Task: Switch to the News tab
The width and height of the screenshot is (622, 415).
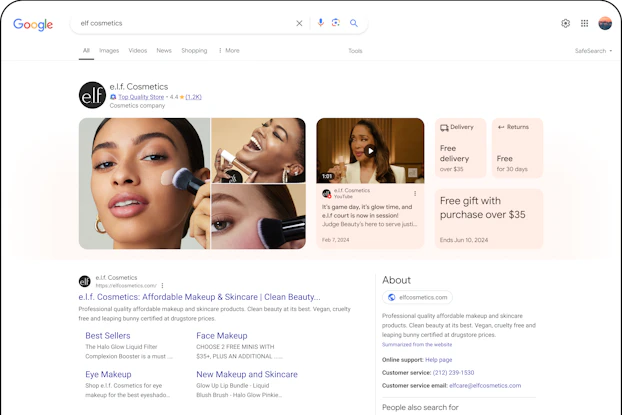Action: coord(164,50)
